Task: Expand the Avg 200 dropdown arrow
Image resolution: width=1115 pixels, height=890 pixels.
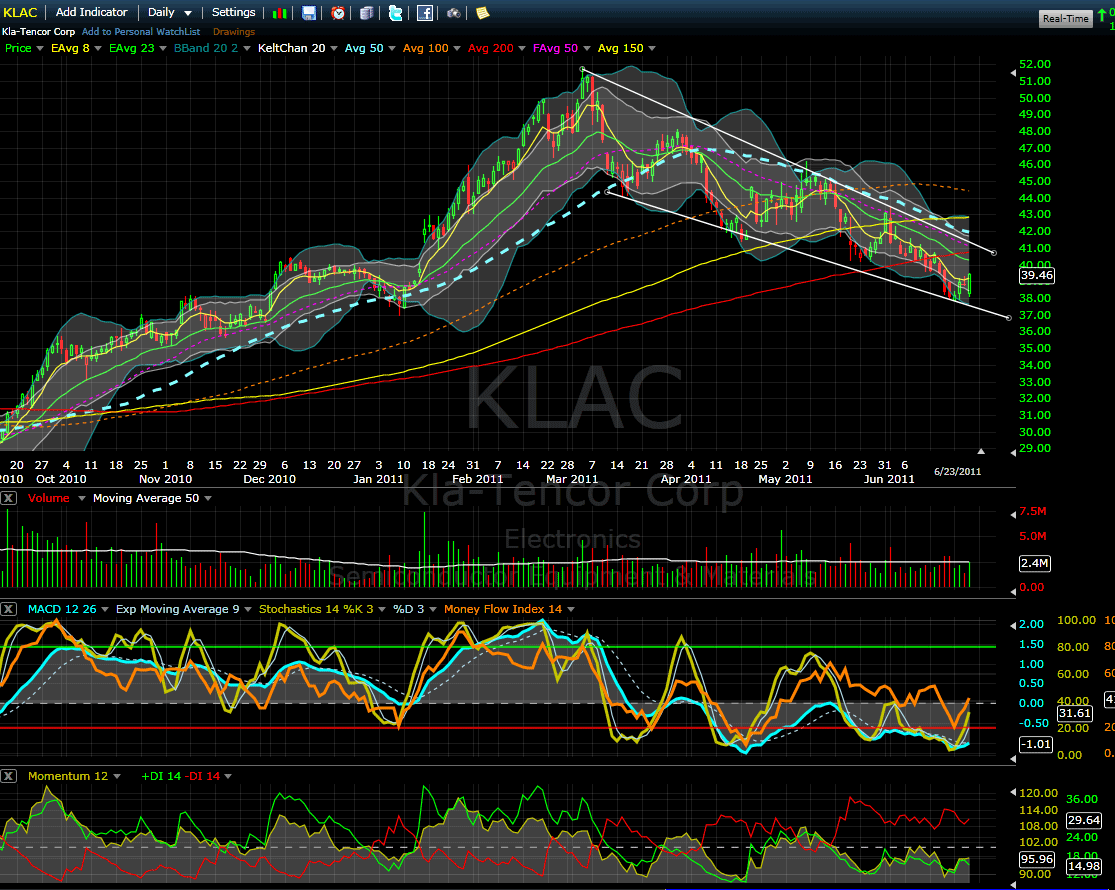Action: [522, 48]
